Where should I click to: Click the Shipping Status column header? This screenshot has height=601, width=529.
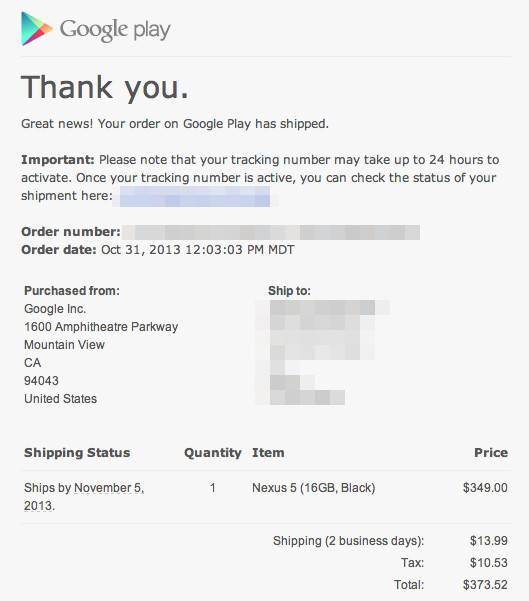coord(77,453)
